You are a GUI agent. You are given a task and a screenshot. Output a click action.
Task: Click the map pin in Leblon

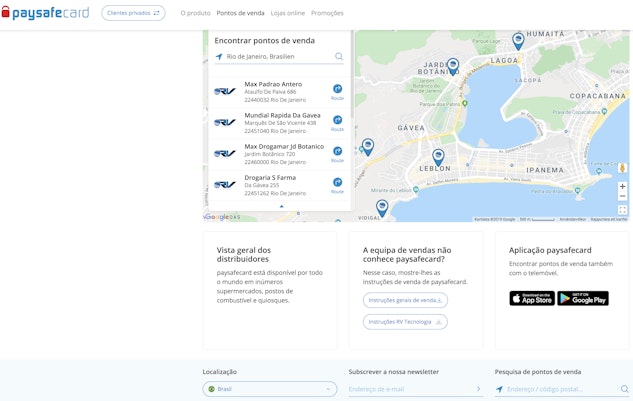click(x=438, y=157)
